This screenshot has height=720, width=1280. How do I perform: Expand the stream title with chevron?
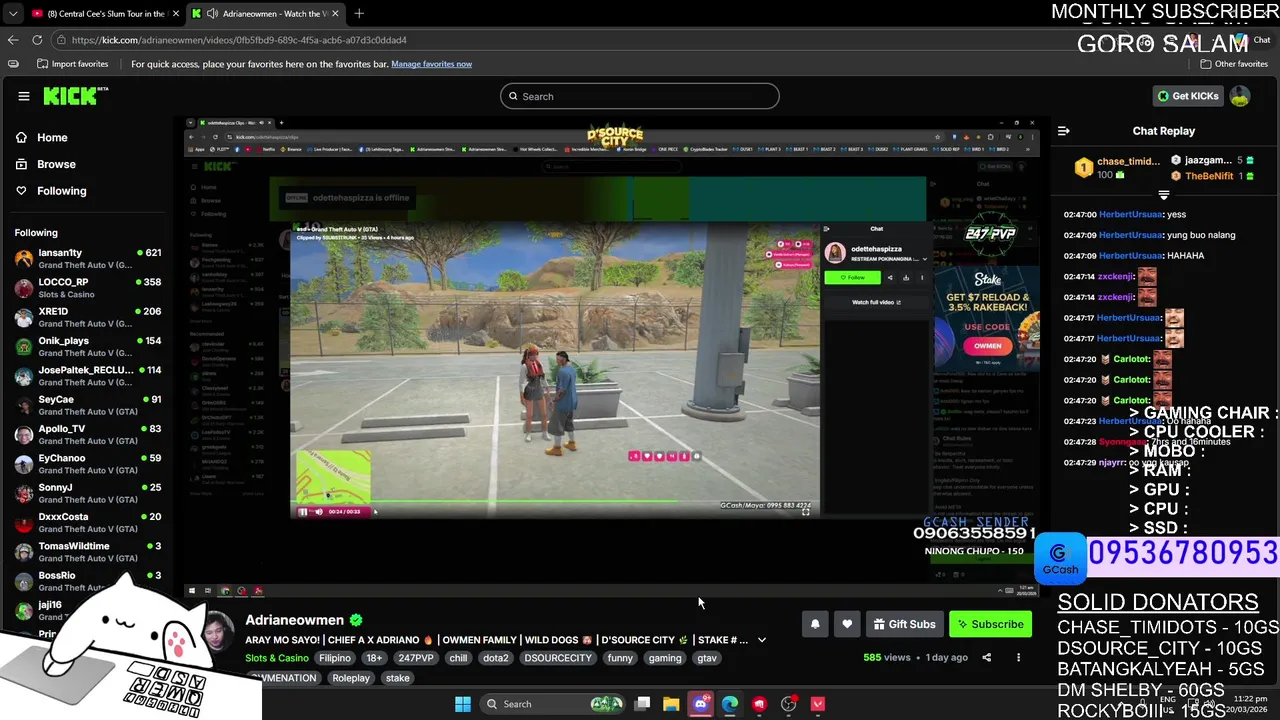click(761, 640)
